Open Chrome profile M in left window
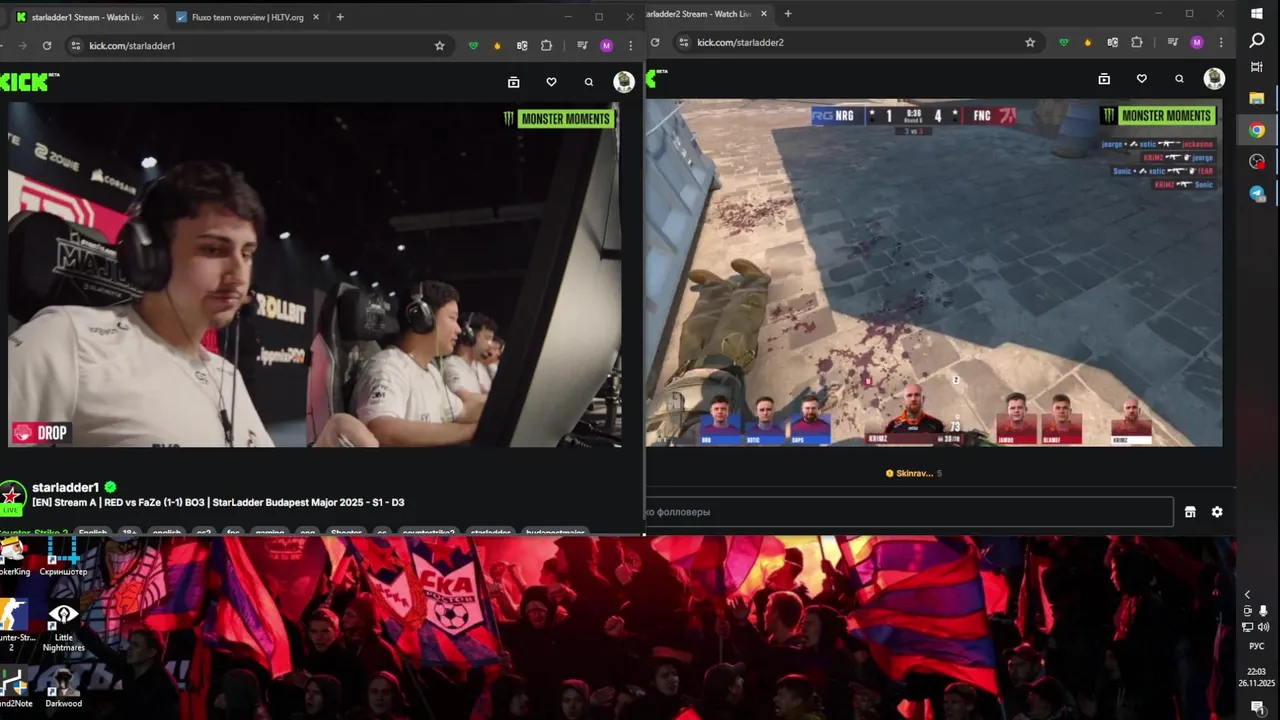Screen dimensions: 1280x720 [606, 45]
